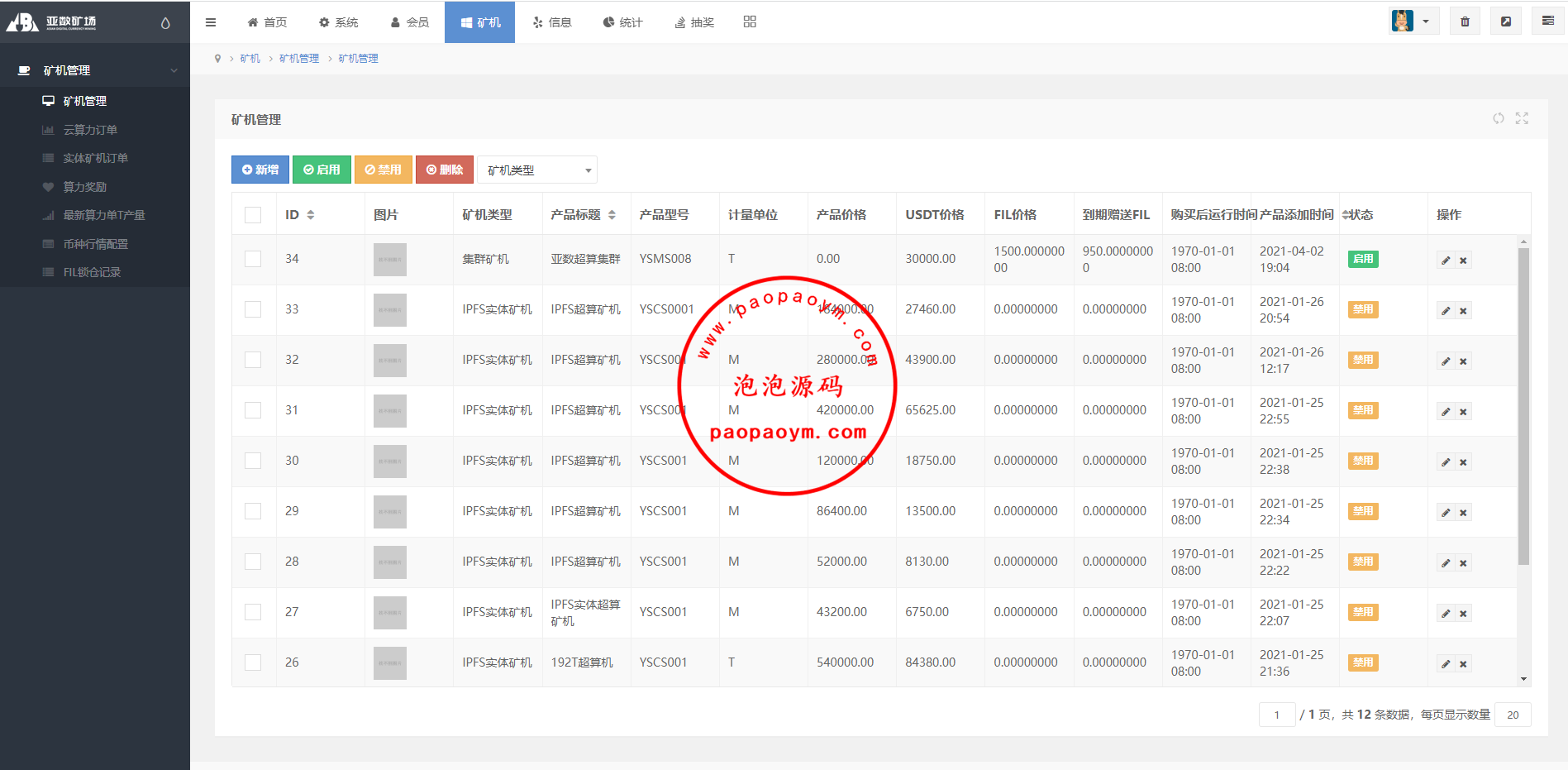Click delete X icon for row 33
1568x770 pixels.
(x=1463, y=311)
